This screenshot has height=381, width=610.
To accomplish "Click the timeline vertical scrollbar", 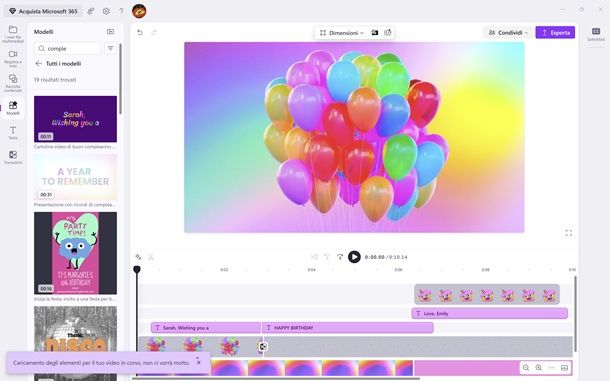I will (x=575, y=314).
